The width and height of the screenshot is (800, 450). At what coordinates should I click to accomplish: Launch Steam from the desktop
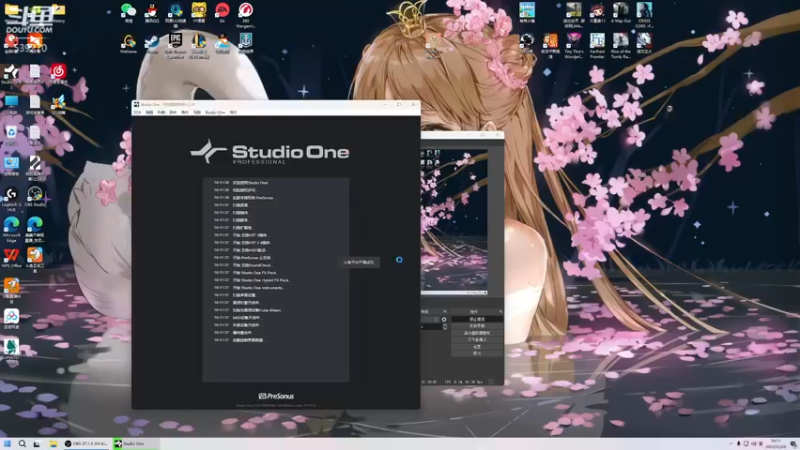click(152, 41)
